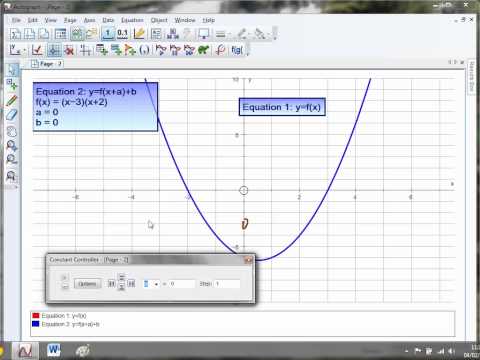Click the left arrow in Constant Controller

click(x=112, y=284)
